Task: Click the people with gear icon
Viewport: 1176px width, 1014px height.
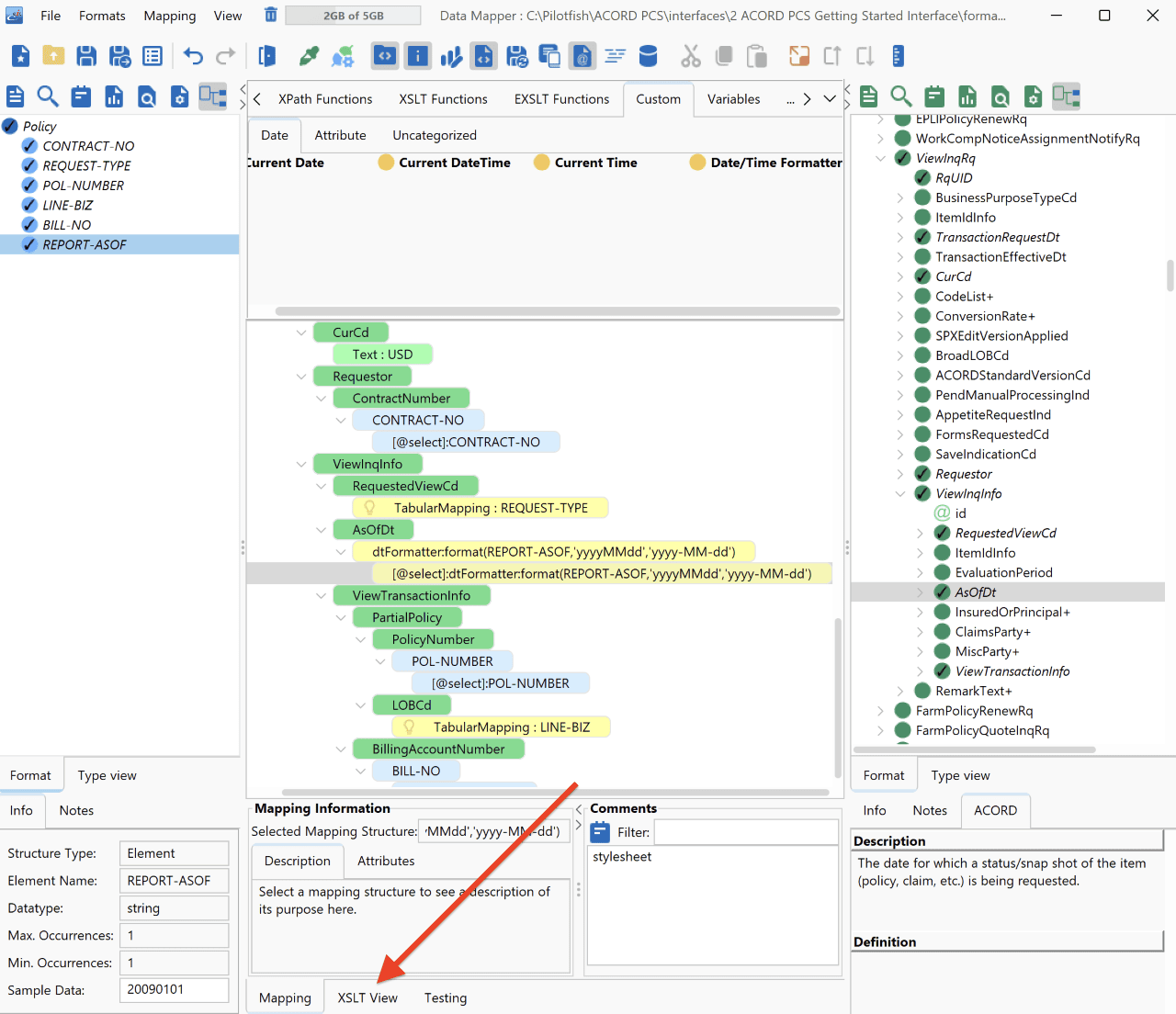Action: [x=343, y=56]
